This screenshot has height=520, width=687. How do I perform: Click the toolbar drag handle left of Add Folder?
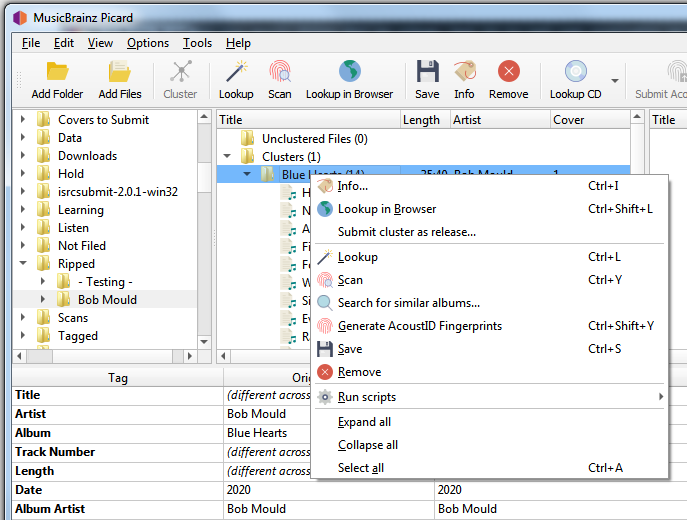coord(19,80)
